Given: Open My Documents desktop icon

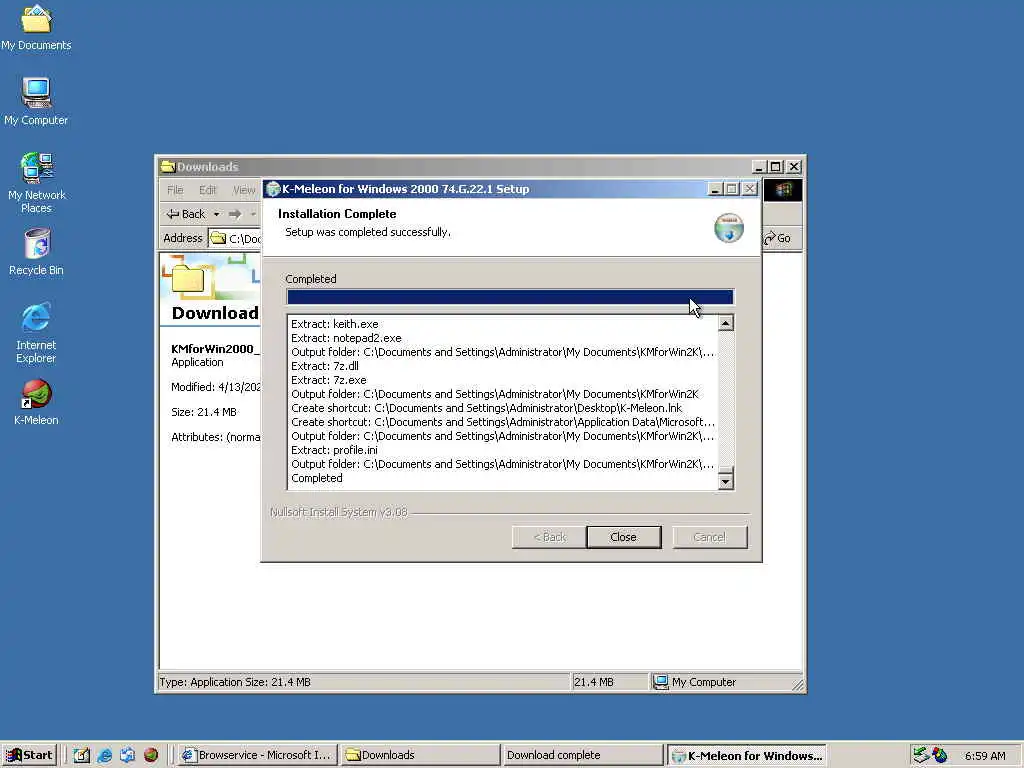Looking at the screenshot, I should click(36, 27).
